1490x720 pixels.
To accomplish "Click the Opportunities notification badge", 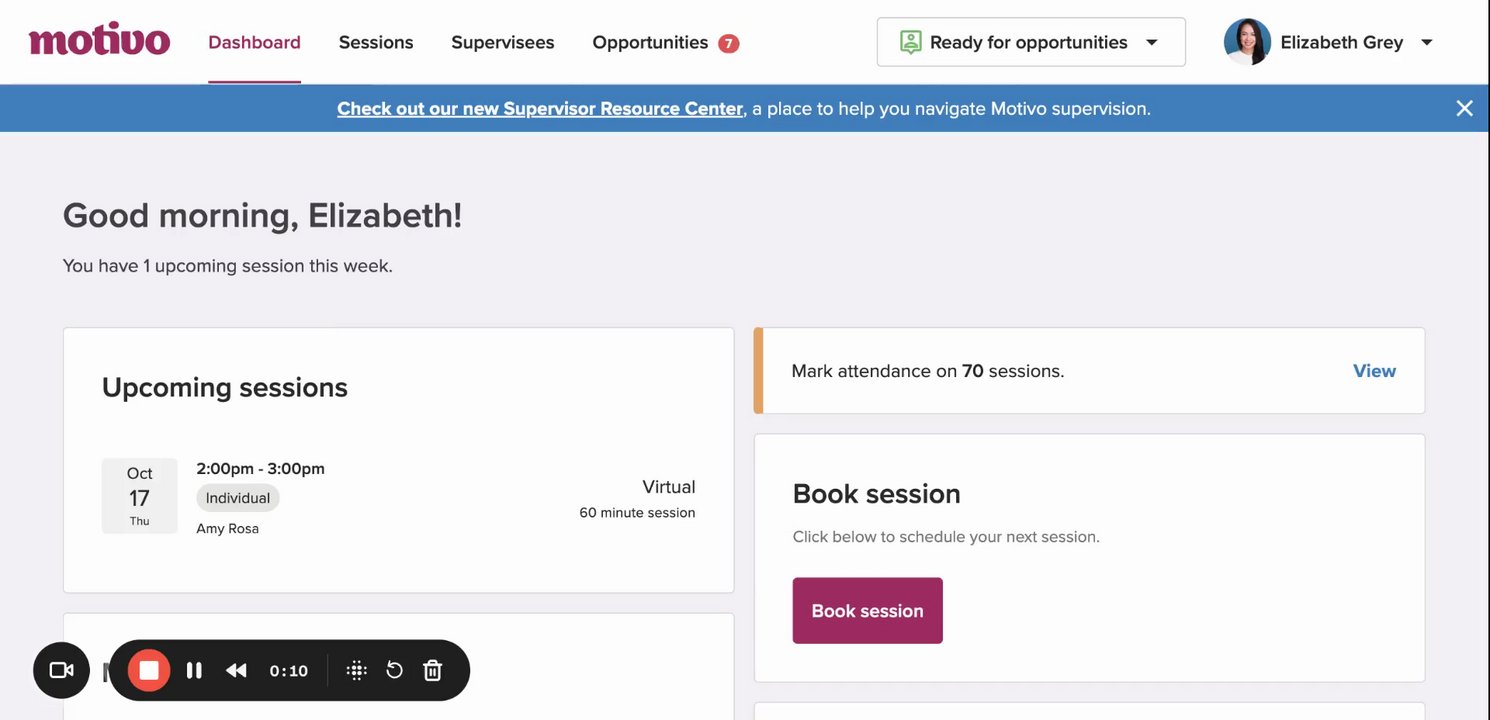I will click(729, 43).
